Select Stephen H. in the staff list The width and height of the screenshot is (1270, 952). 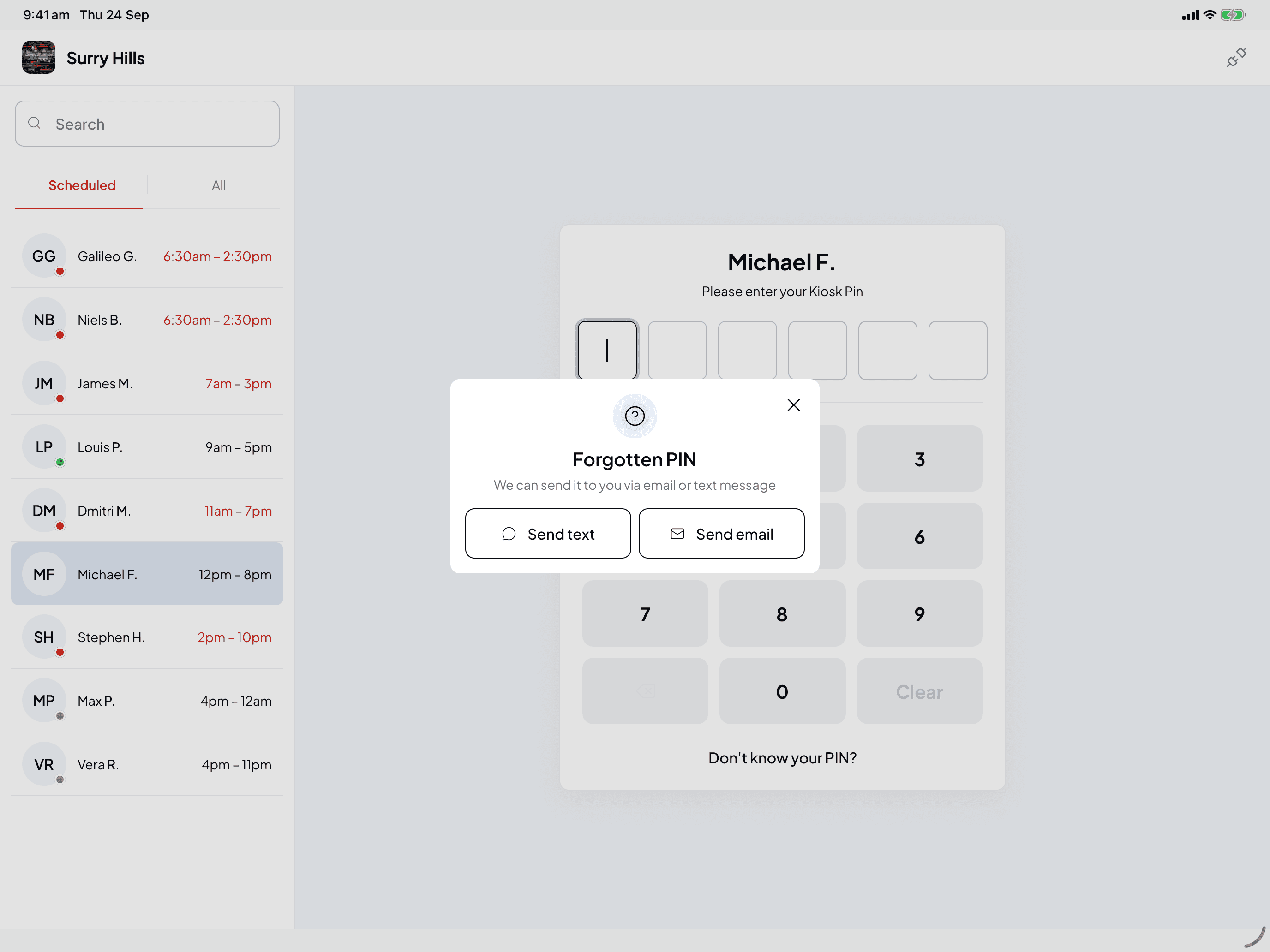(x=147, y=637)
